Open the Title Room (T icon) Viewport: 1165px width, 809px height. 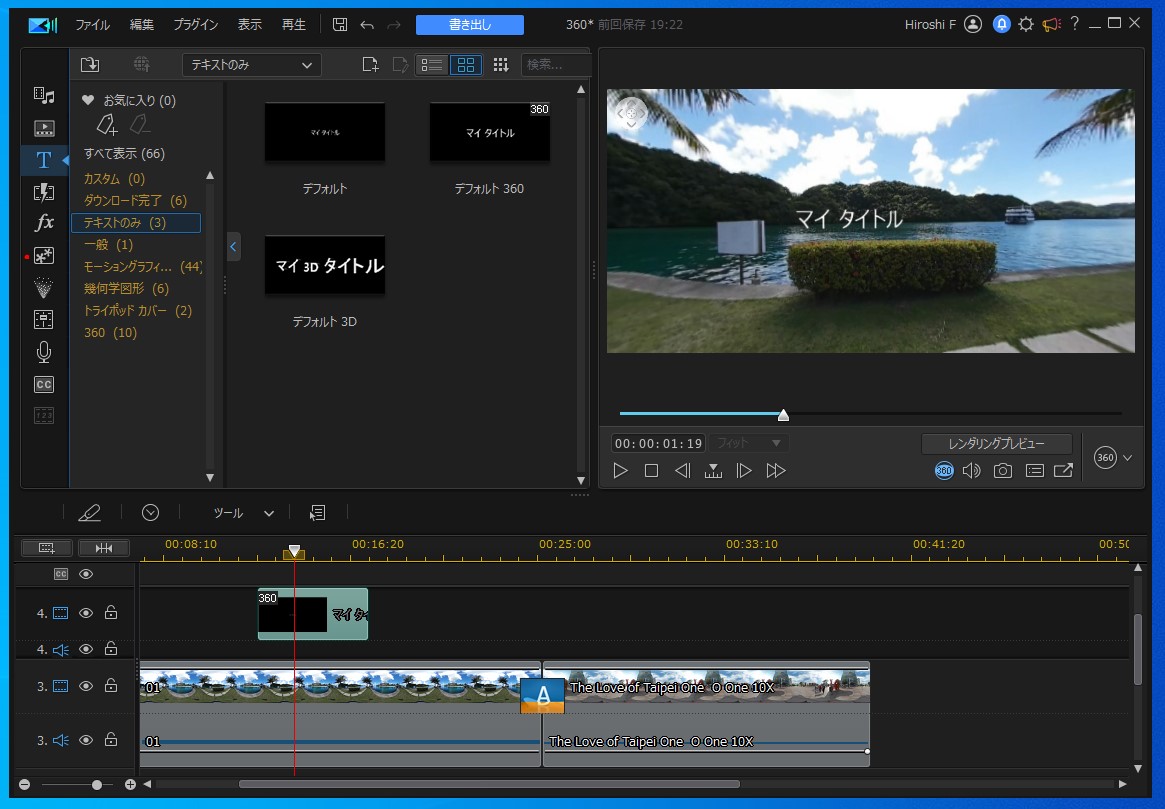[x=44, y=160]
